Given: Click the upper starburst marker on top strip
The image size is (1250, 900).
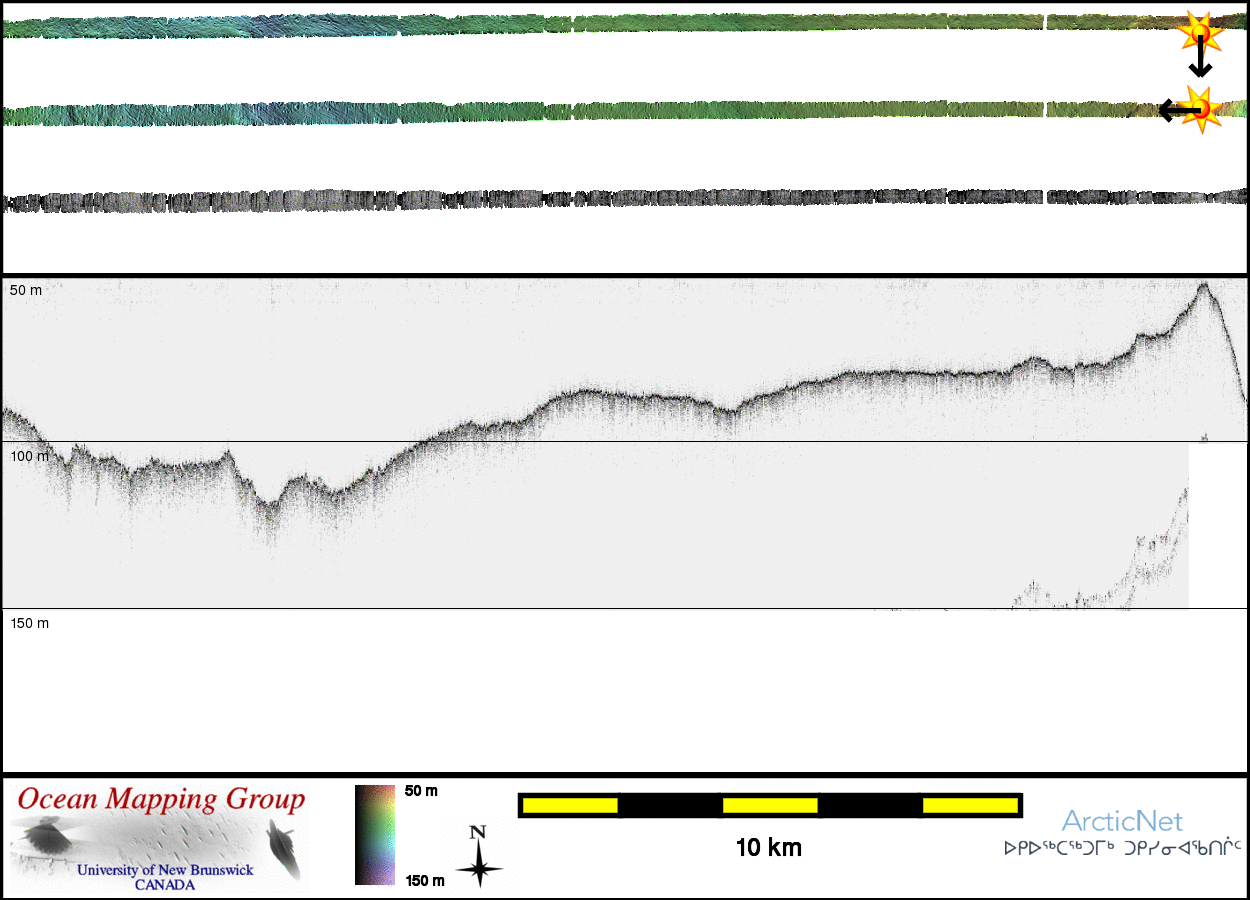Looking at the screenshot, I should (x=1199, y=33).
